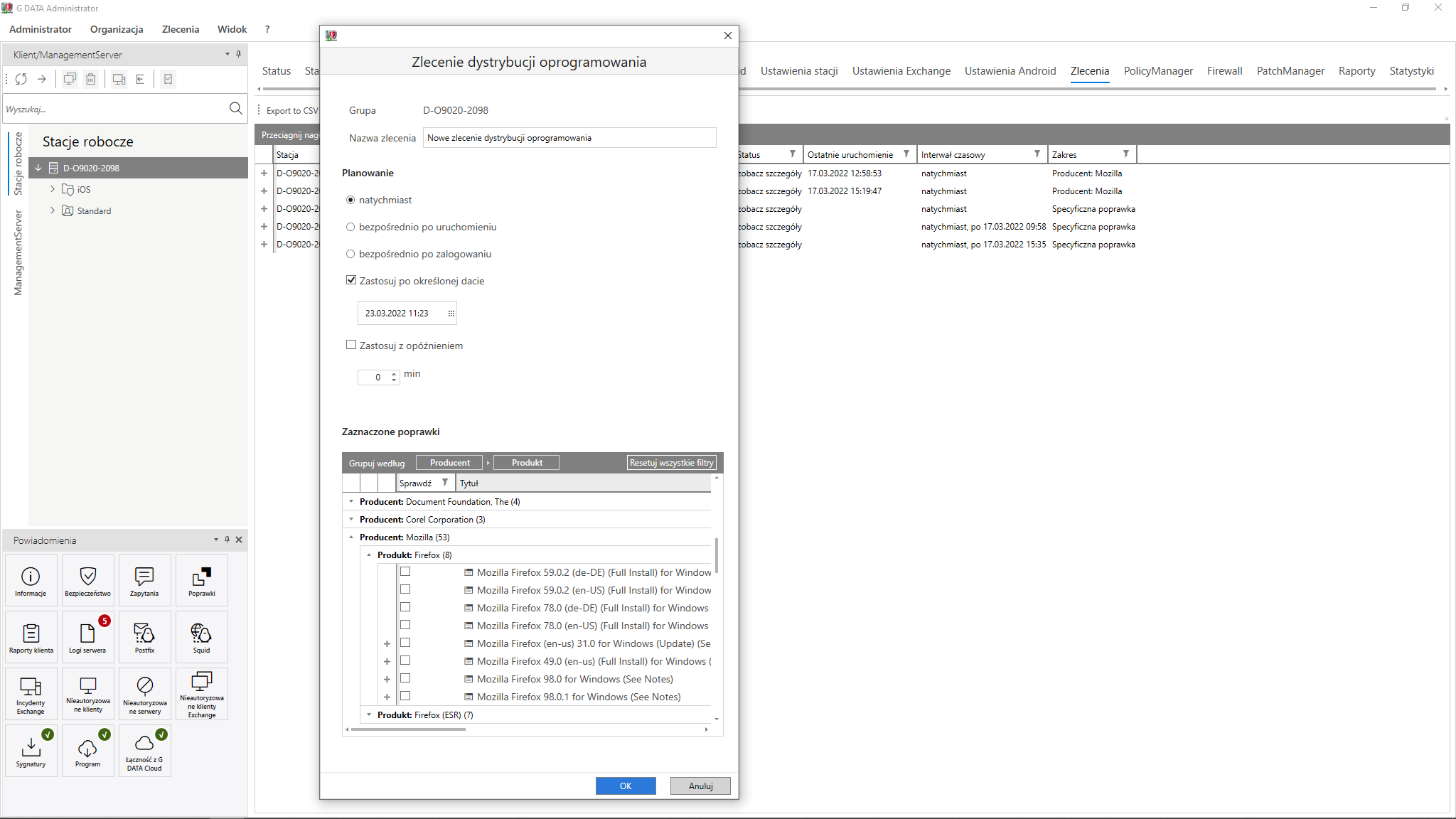Check Mozilla Firefox 49.0 (en-us) patch
Viewport: 1456px width, 819px height.
405,660
